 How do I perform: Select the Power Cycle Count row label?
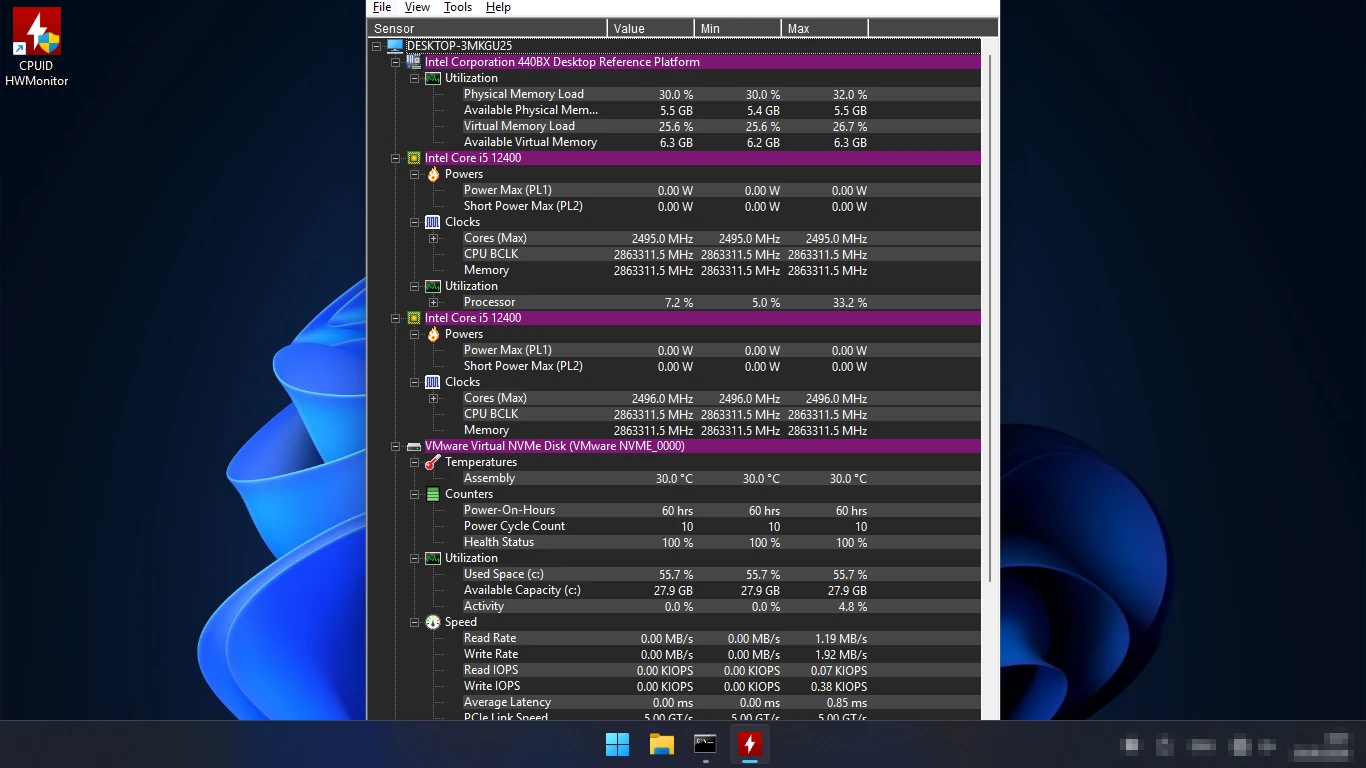514,526
